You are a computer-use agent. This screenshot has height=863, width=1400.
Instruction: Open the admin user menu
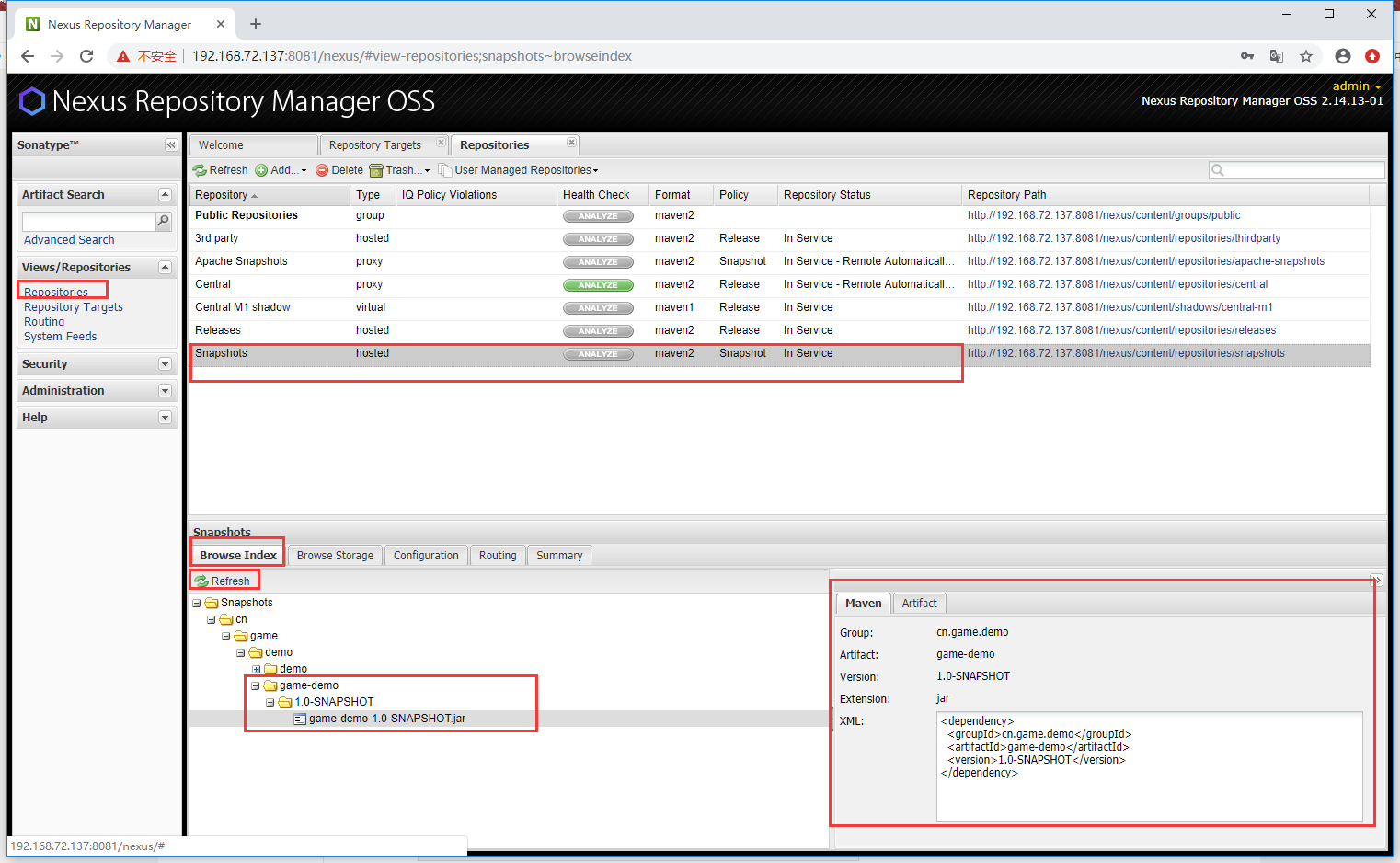pyautogui.click(x=1357, y=86)
